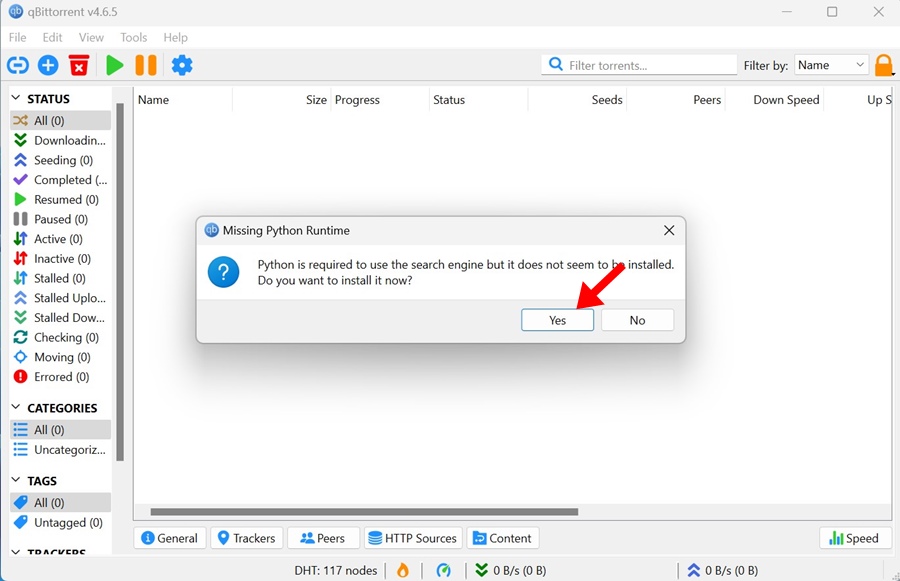Select All (0) under TAGS
Screen dimensions: 900x581
60,502
